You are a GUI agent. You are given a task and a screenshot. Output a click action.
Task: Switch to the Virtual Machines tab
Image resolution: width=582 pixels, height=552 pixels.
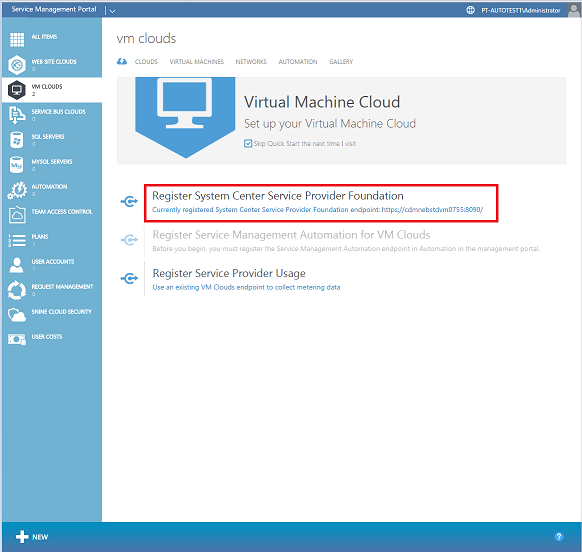197,62
